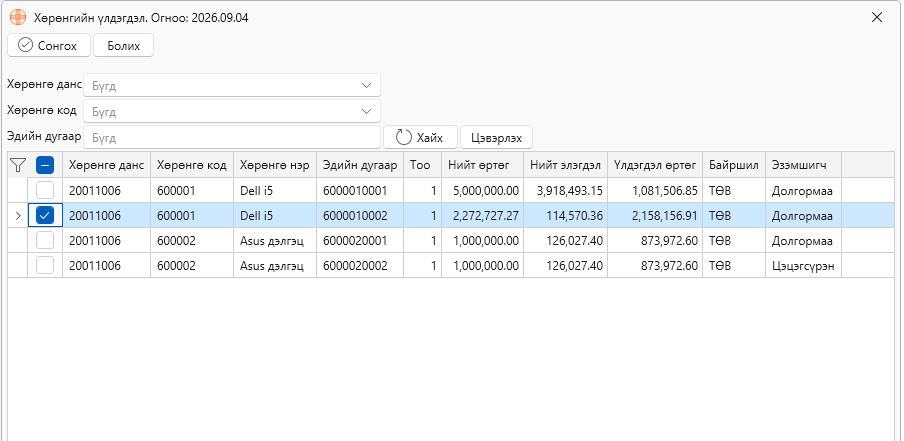Viewport: 904px width, 441px height.
Task: Check the box for item 6000020002
Action: (x=45, y=266)
